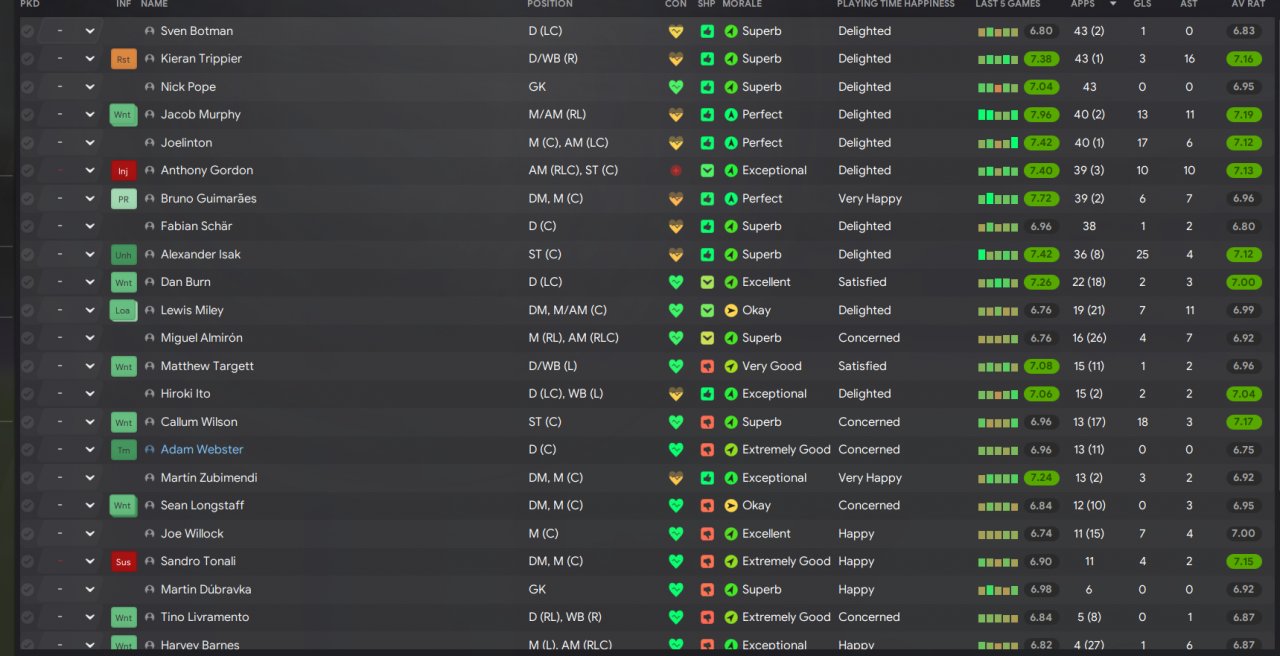Open Alexander Isak's player profile
The height and width of the screenshot is (656, 1280).
(200, 255)
